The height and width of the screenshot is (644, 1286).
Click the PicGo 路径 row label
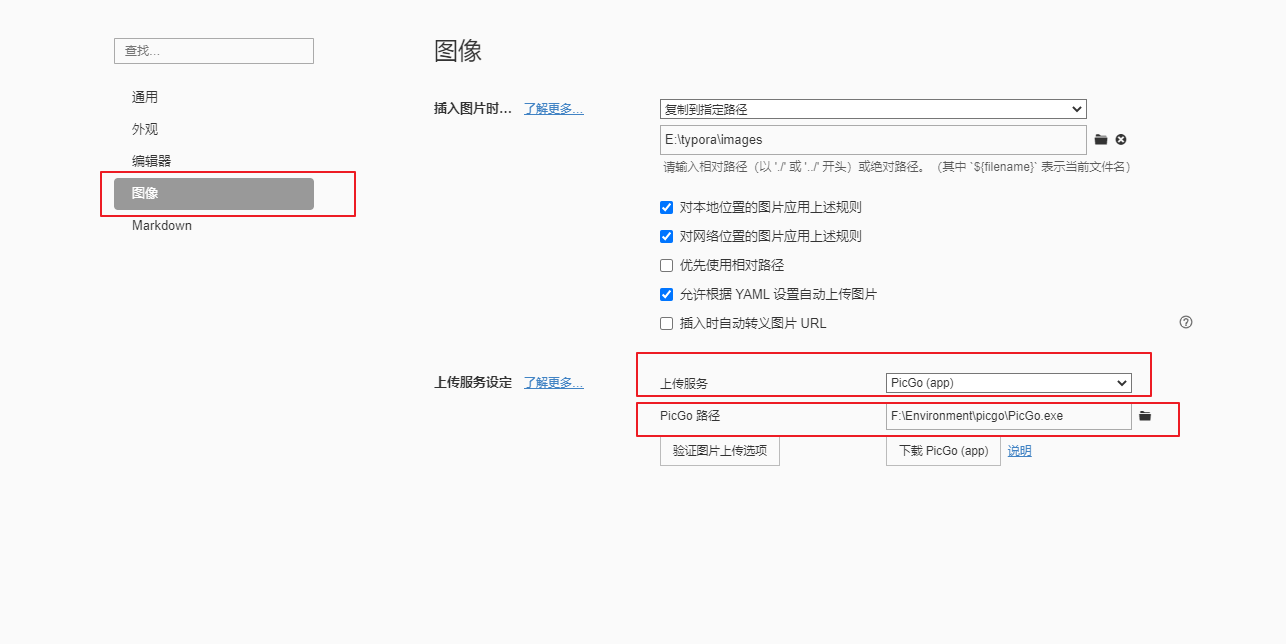point(690,416)
